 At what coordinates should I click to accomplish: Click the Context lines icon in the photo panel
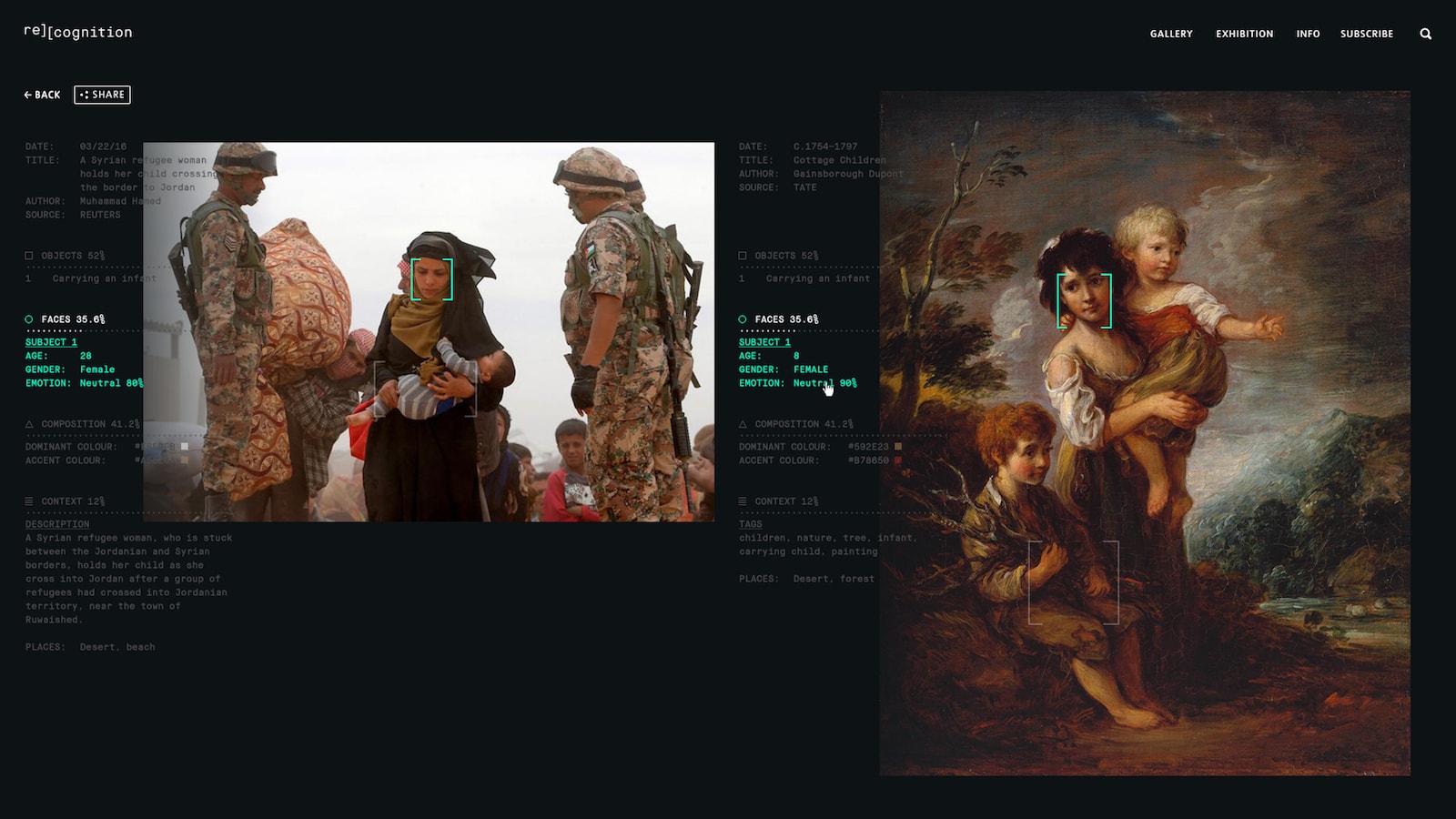click(29, 501)
